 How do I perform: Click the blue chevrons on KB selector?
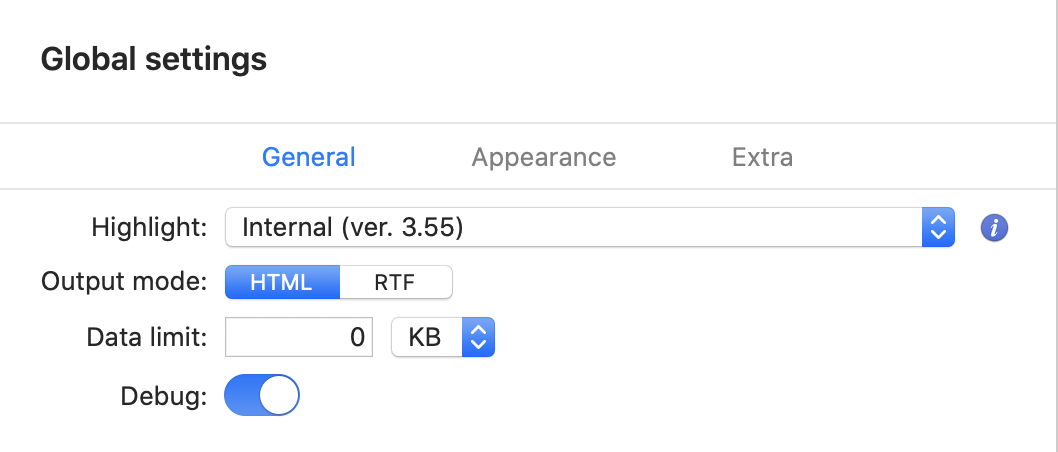click(478, 338)
